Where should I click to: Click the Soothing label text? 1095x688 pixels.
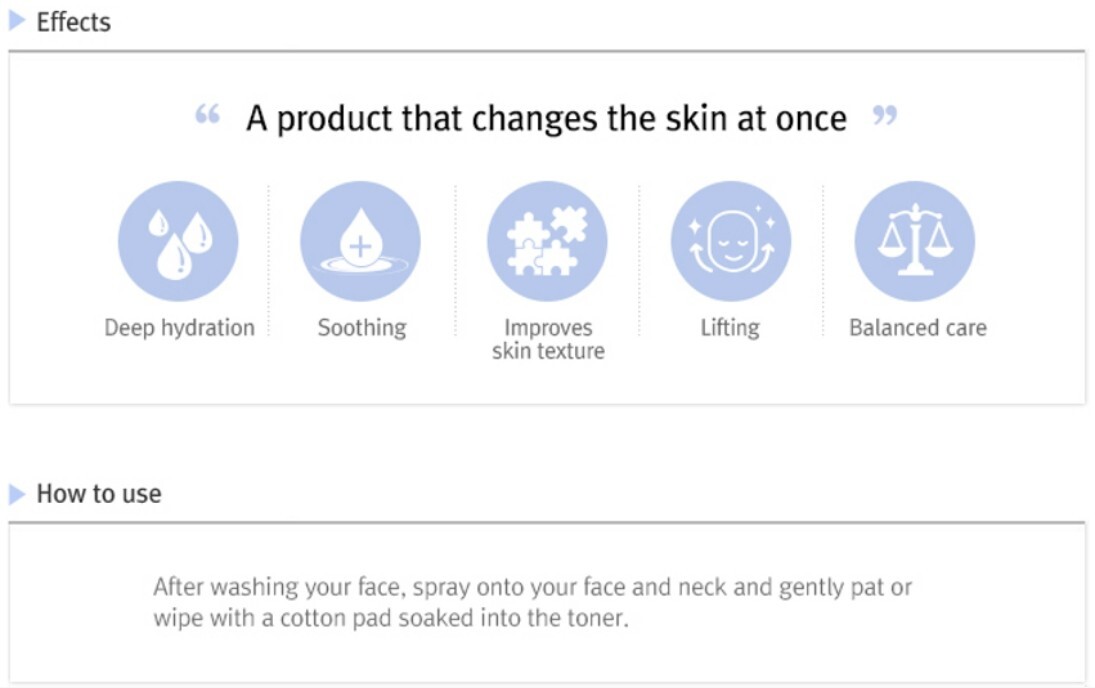[x=362, y=328]
